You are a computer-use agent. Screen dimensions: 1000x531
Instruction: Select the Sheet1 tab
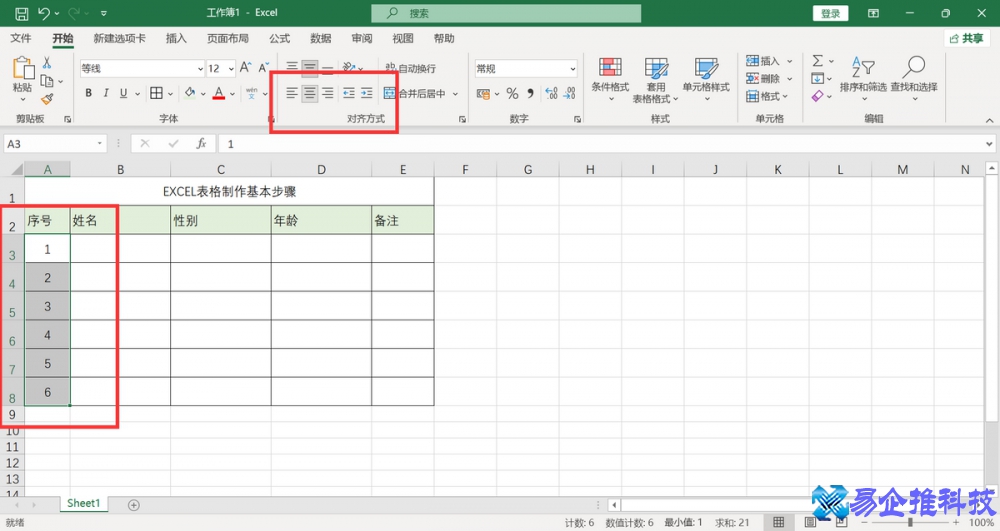[x=84, y=504]
